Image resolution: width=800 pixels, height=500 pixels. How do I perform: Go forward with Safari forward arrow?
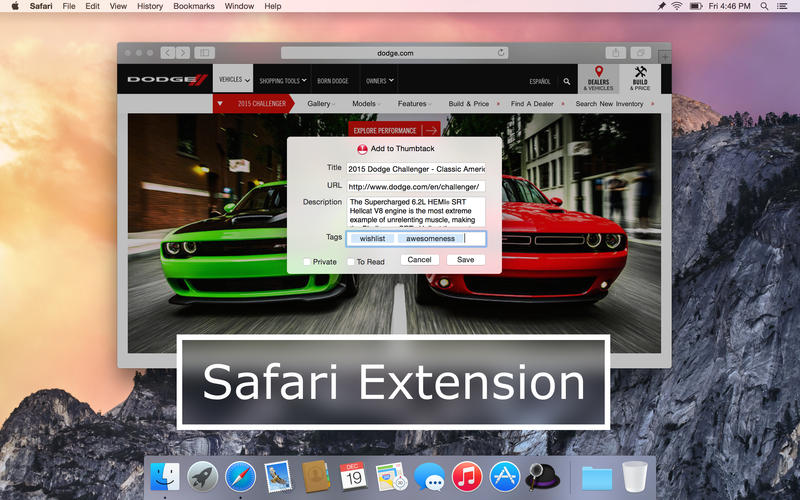tap(183, 53)
